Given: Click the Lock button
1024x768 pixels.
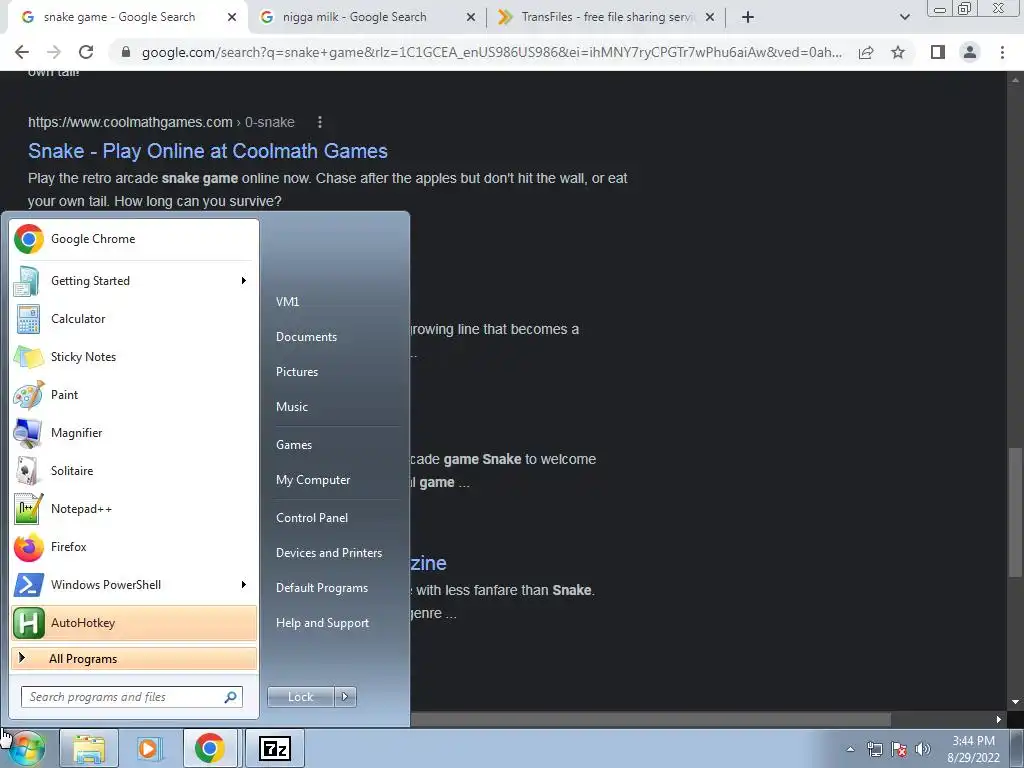Looking at the screenshot, I should pos(300,697).
